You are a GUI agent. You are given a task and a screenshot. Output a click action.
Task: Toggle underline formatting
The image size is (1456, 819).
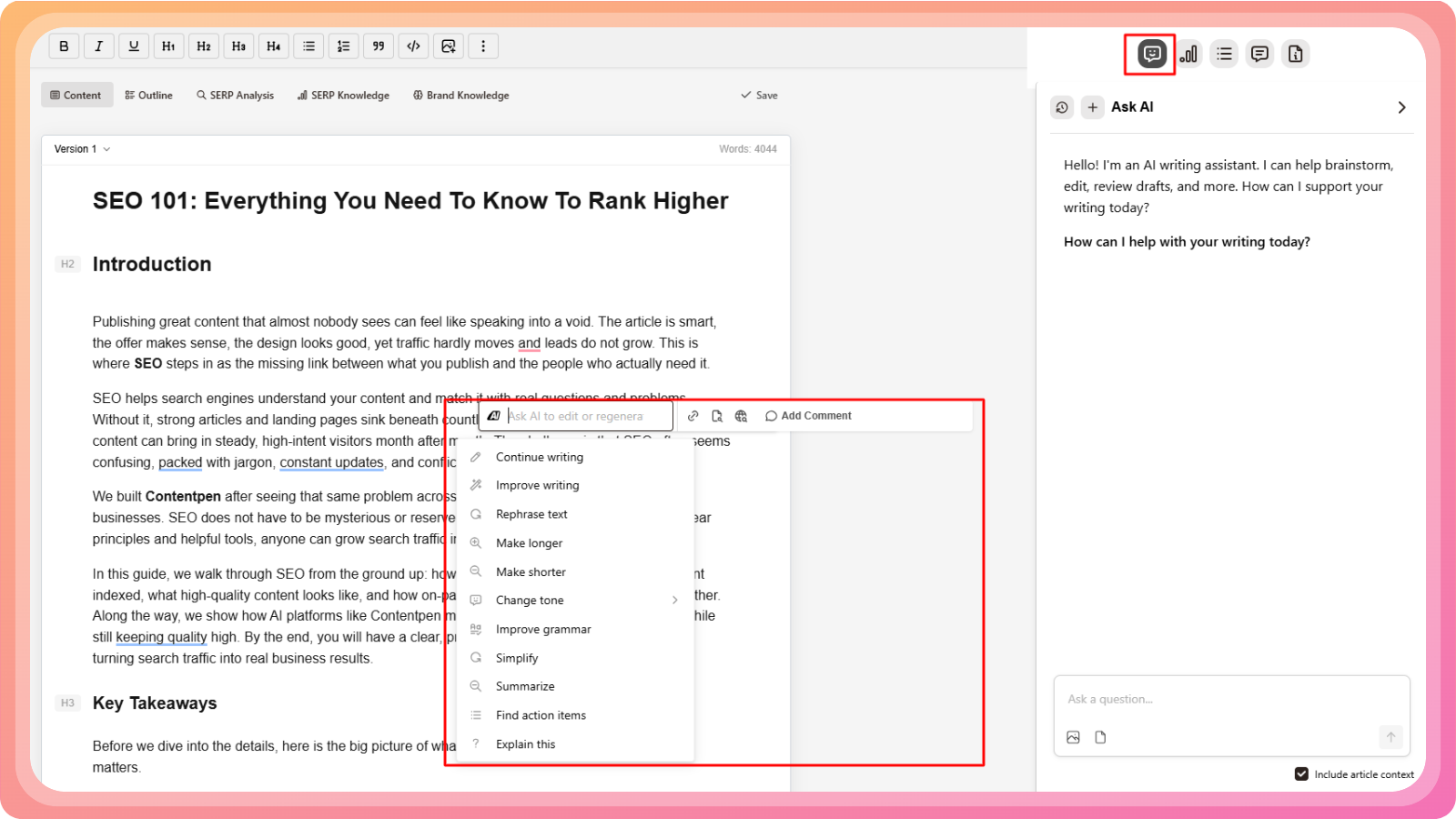(134, 46)
